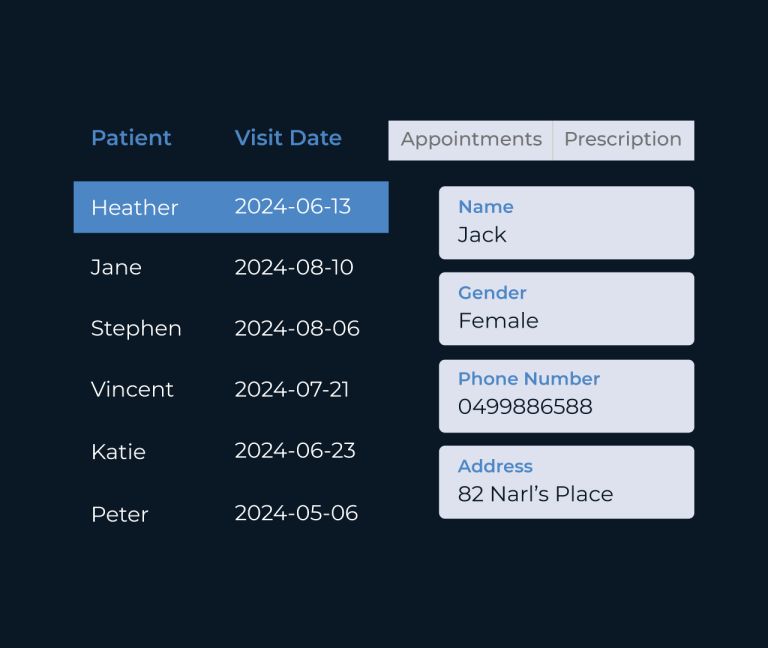Pick the Vincent patient row
Image resolution: width=768 pixels, height=648 pixels.
coord(231,389)
